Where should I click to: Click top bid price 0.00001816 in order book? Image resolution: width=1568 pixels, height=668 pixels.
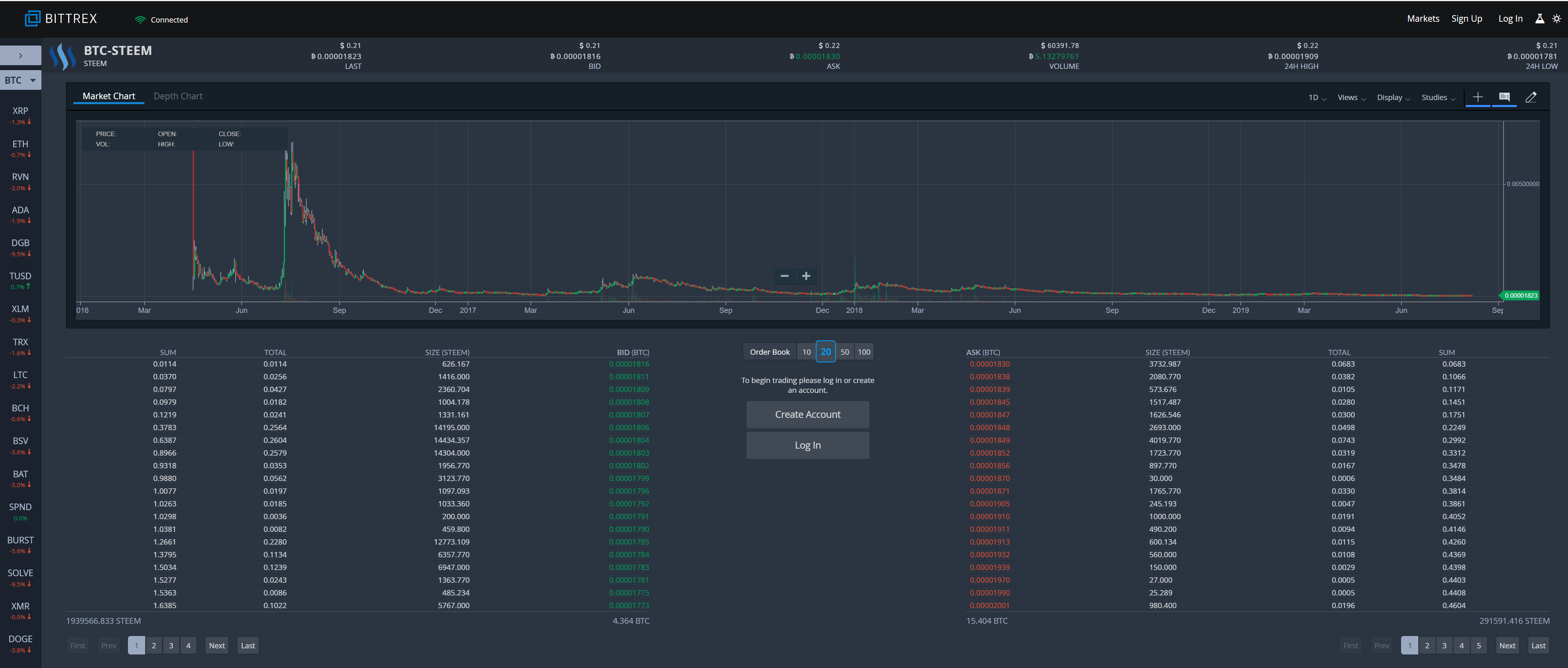[629, 365]
